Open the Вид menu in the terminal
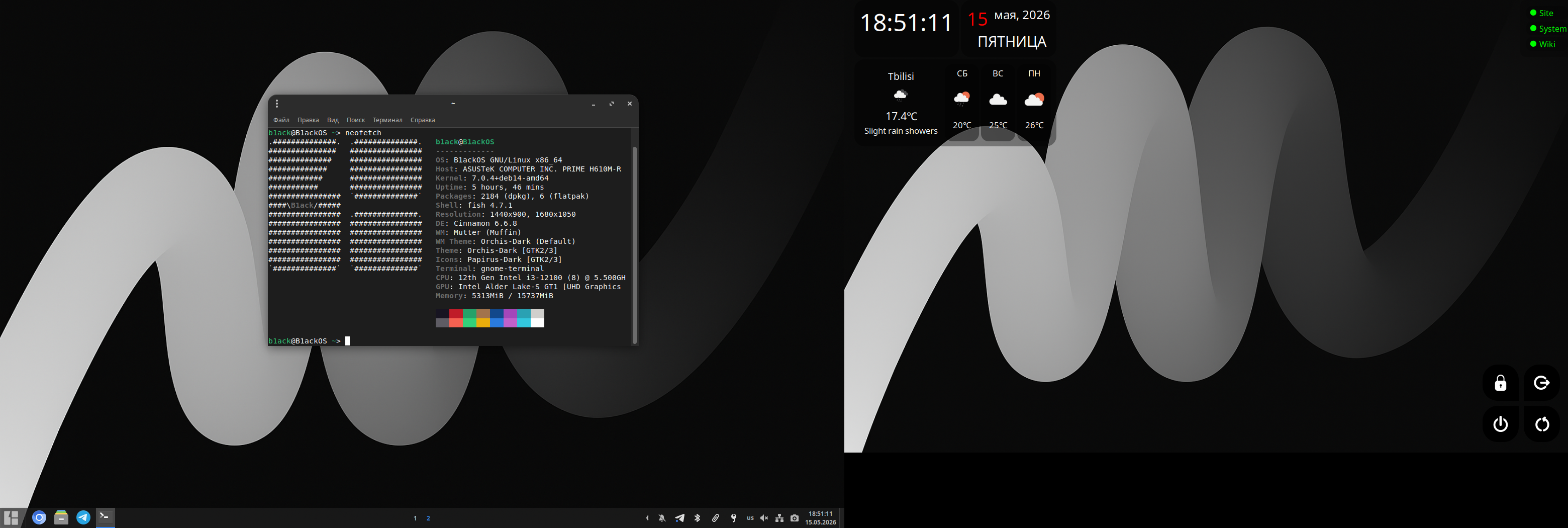Screen dimensions: 1568x528 (332, 120)
